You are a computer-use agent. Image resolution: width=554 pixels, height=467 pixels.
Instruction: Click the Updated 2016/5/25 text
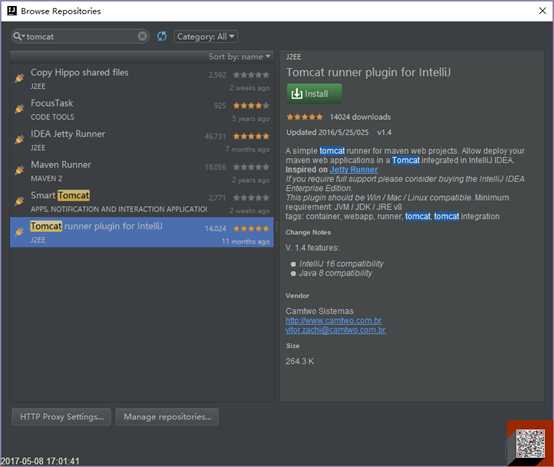click(x=327, y=132)
